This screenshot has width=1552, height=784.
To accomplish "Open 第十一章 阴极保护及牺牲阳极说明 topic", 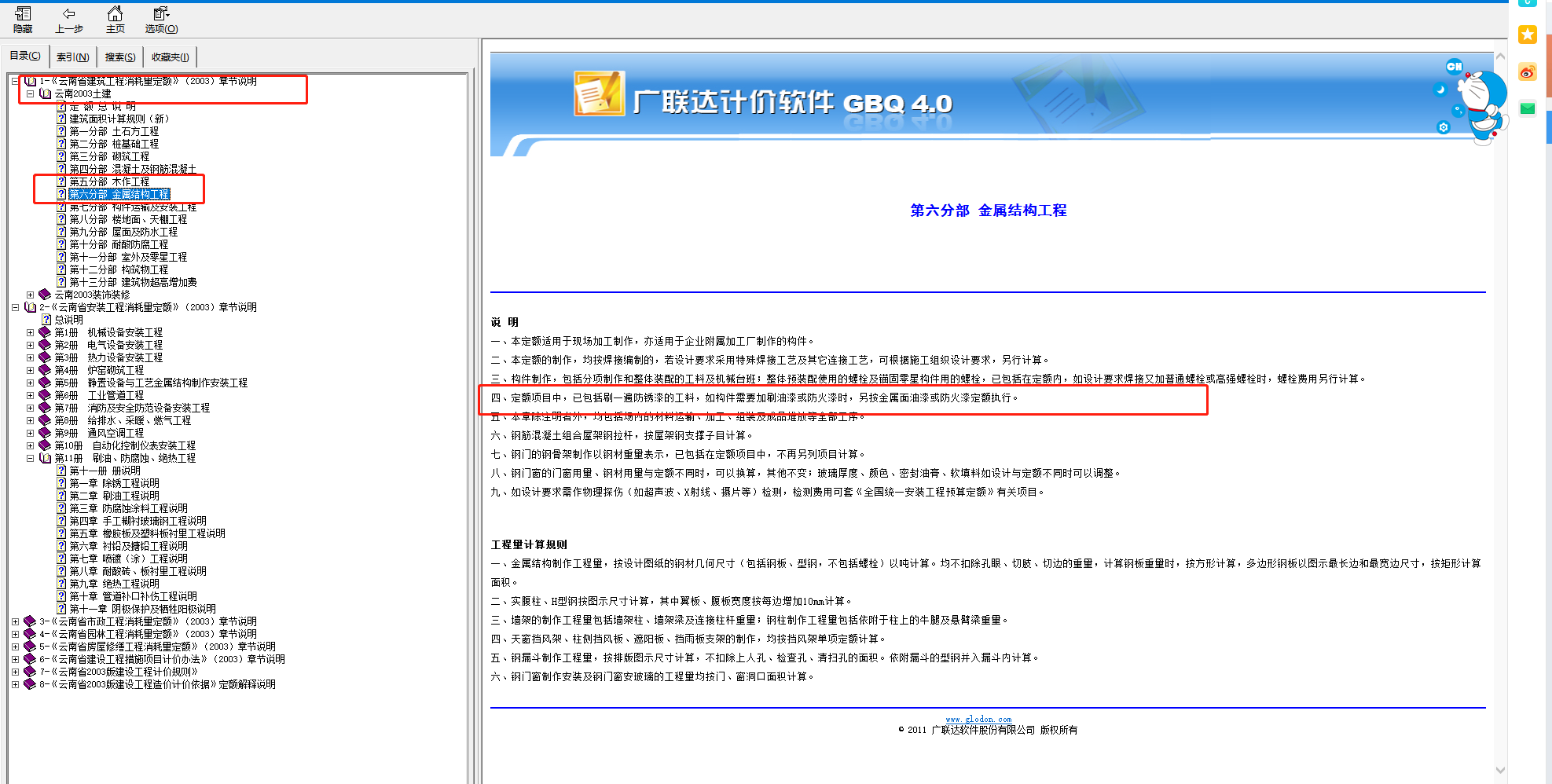I will click(142, 609).
